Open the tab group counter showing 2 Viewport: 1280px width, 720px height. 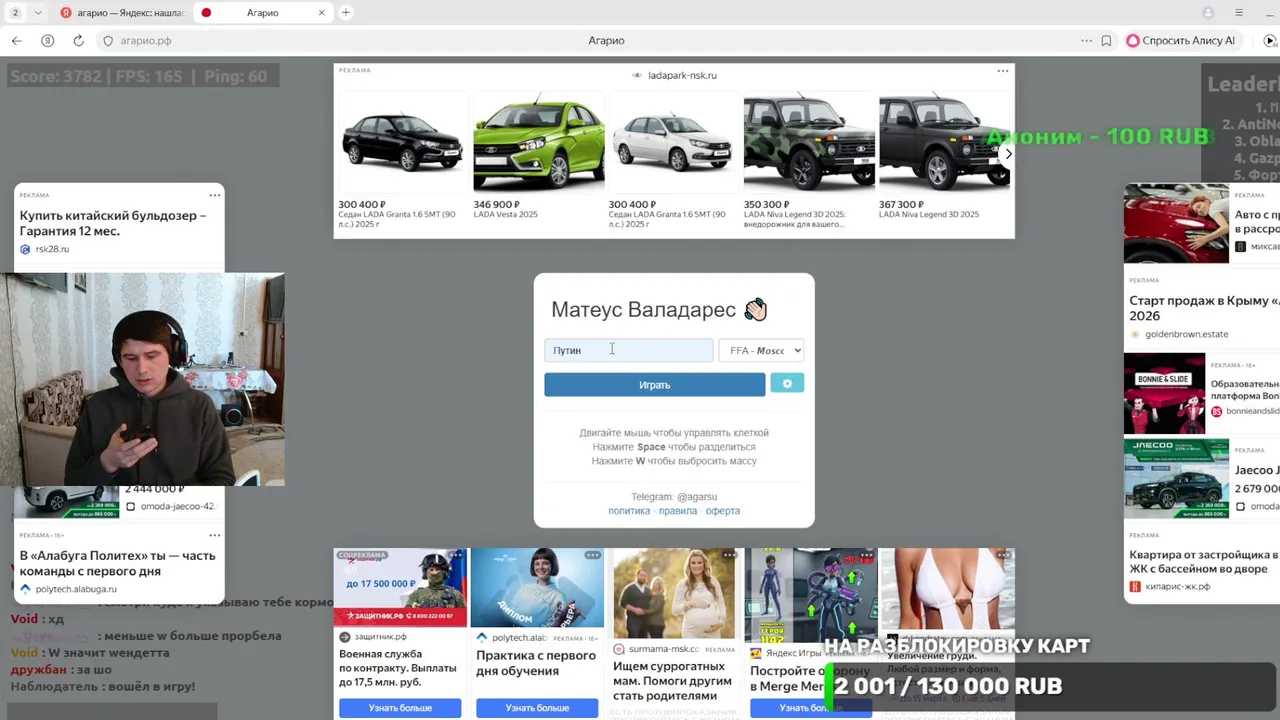click(15, 12)
